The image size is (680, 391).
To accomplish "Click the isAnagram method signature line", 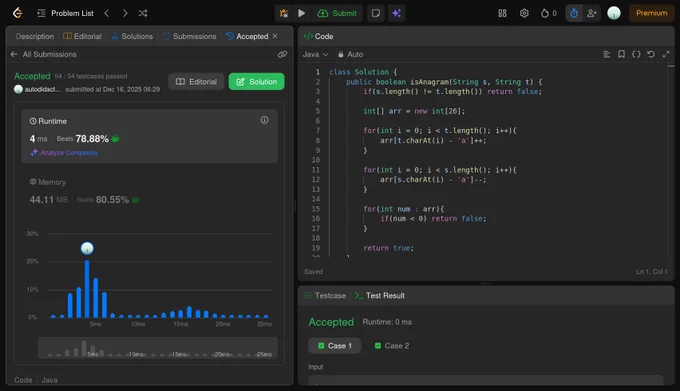I will click(x=444, y=82).
